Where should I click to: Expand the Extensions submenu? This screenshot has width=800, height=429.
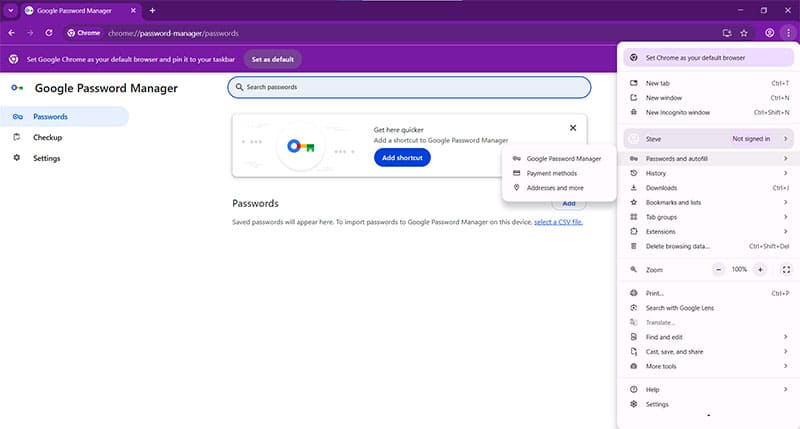[x=708, y=232]
